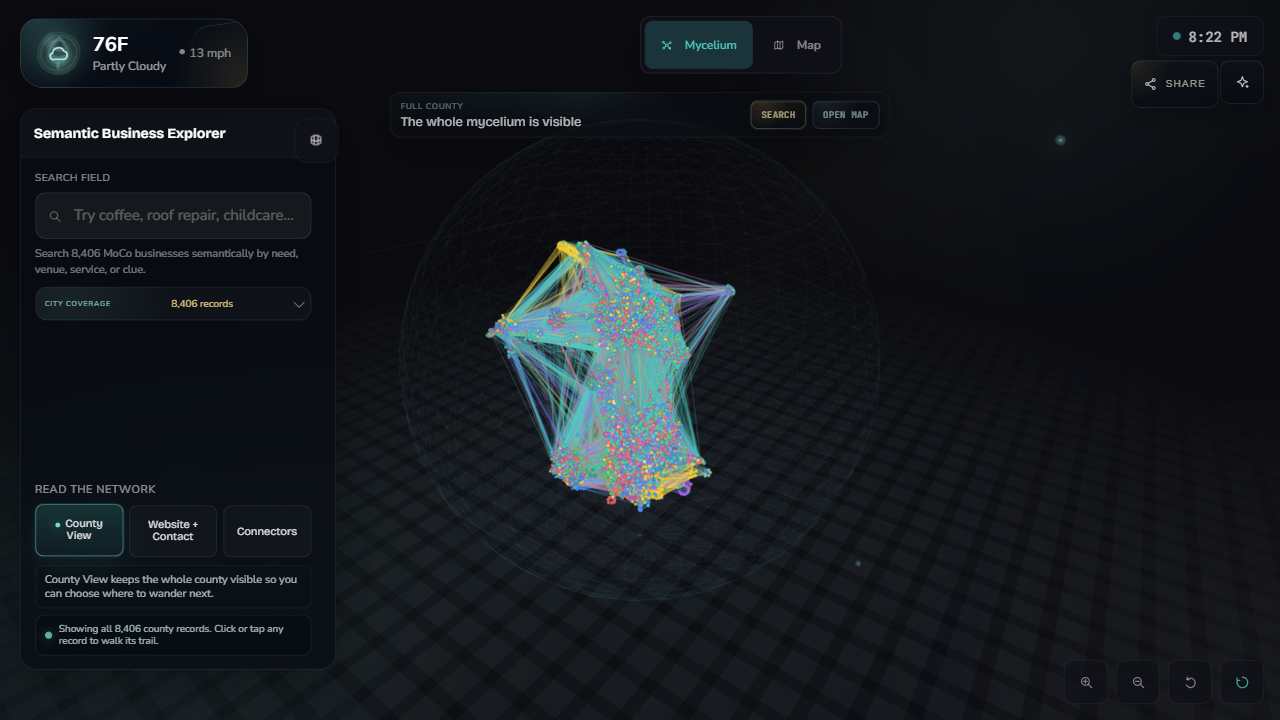This screenshot has width=1280, height=720.
Task: Switch to the Mycelium tab
Action: (698, 45)
